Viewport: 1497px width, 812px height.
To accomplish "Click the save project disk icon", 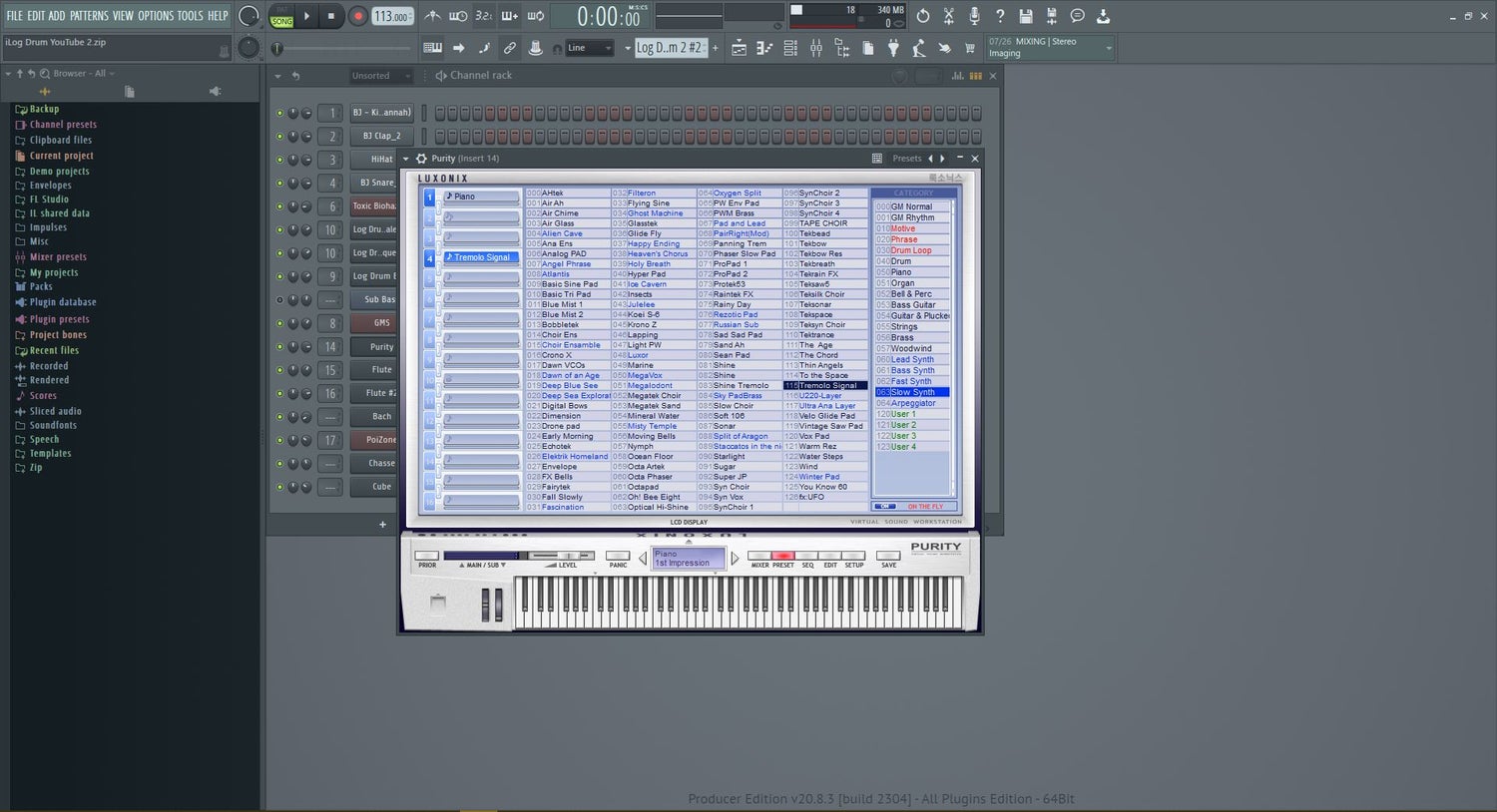I will coord(1025,16).
